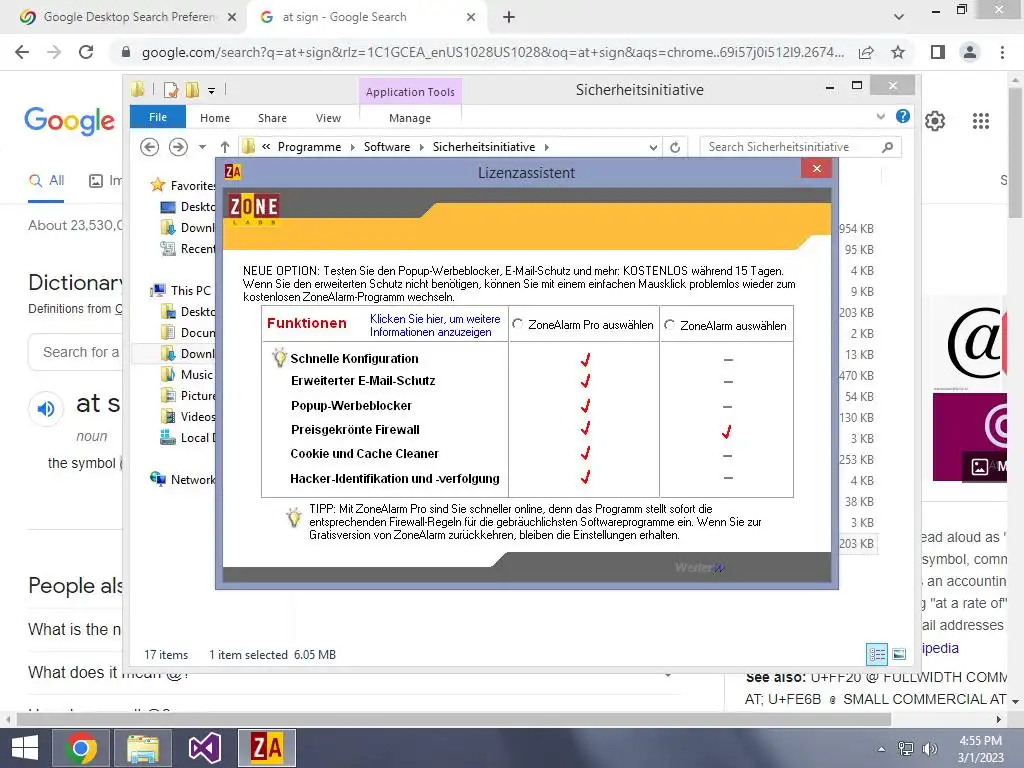Go up one folder level in Explorer
Screen dimensions: 1024x768
pyautogui.click(x=225, y=147)
